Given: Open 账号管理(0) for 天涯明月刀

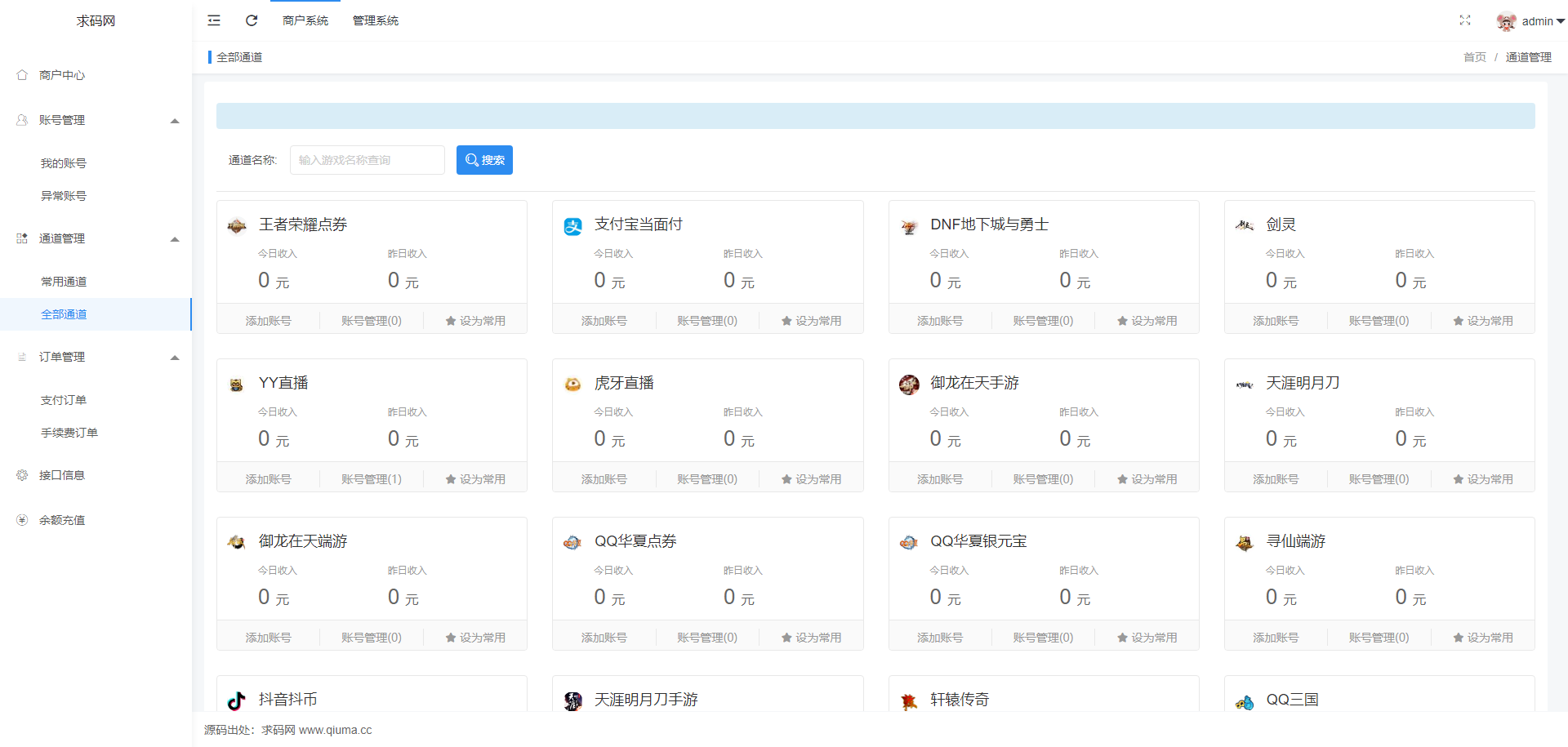Looking at the screenshot, I should pos(1379,479).
